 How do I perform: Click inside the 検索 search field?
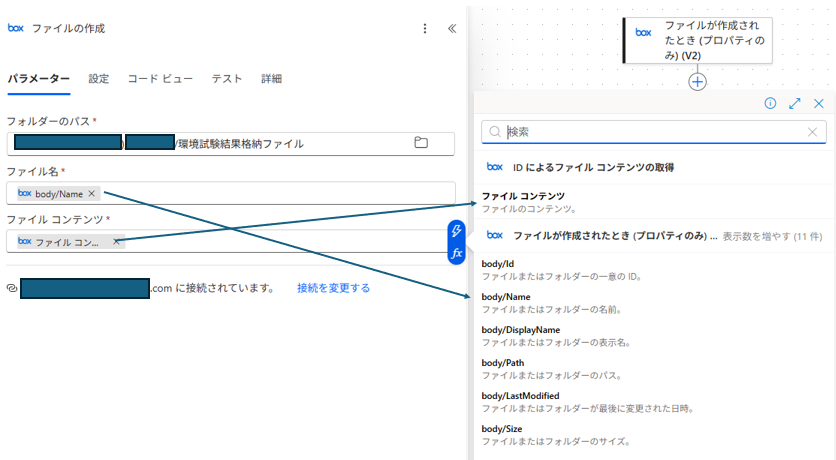click(x=654, y=132)
